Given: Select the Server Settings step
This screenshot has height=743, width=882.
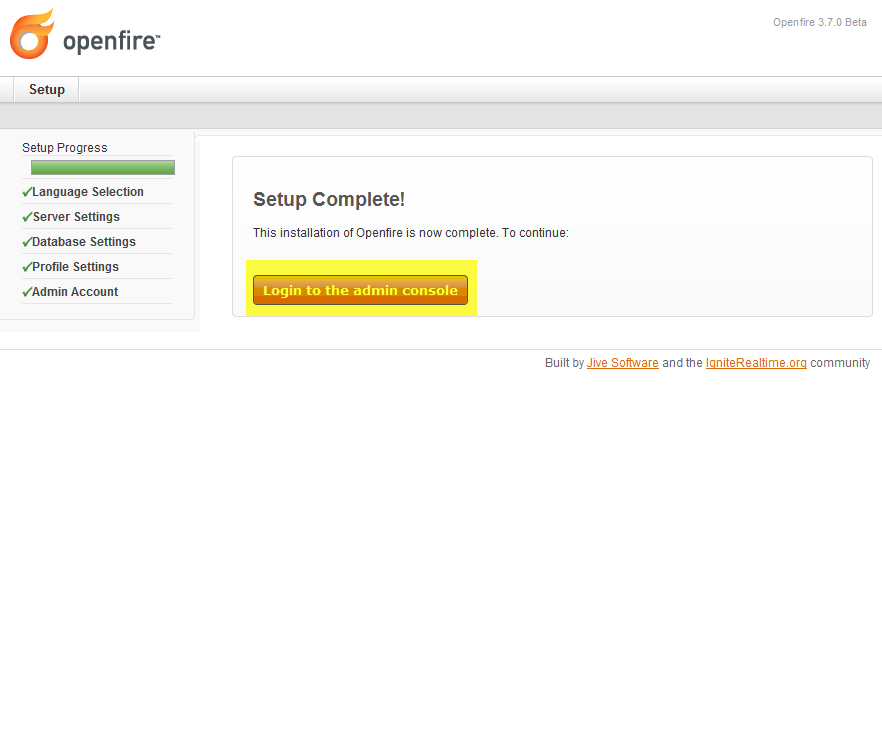Looking at the screenshot, I should [76, 217].
